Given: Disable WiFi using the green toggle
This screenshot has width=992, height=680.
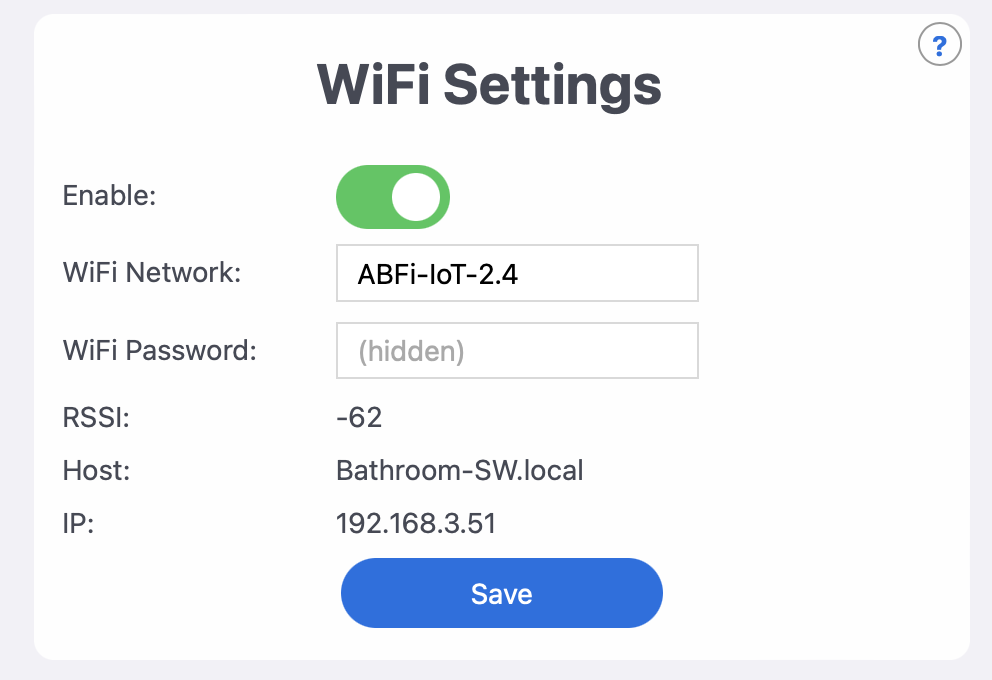Looking at the screenshot, I should pos(393,197).
